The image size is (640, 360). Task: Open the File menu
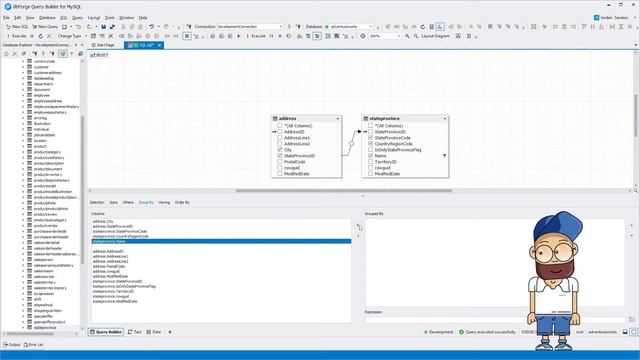[6, 18]
